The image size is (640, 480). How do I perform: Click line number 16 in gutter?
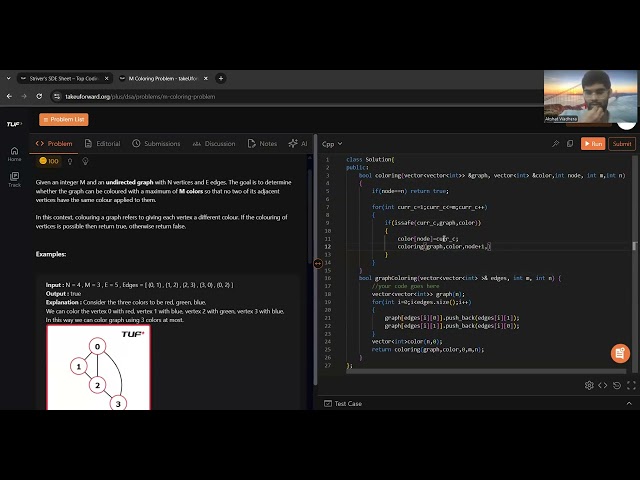click(x=327, y=278)
